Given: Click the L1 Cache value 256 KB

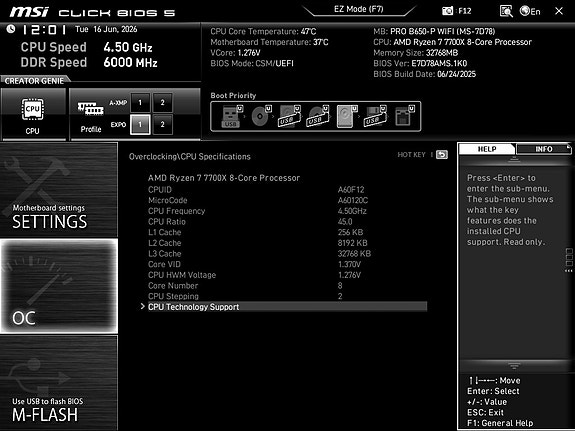Looking at the screenshot, I should click(350, 232).
